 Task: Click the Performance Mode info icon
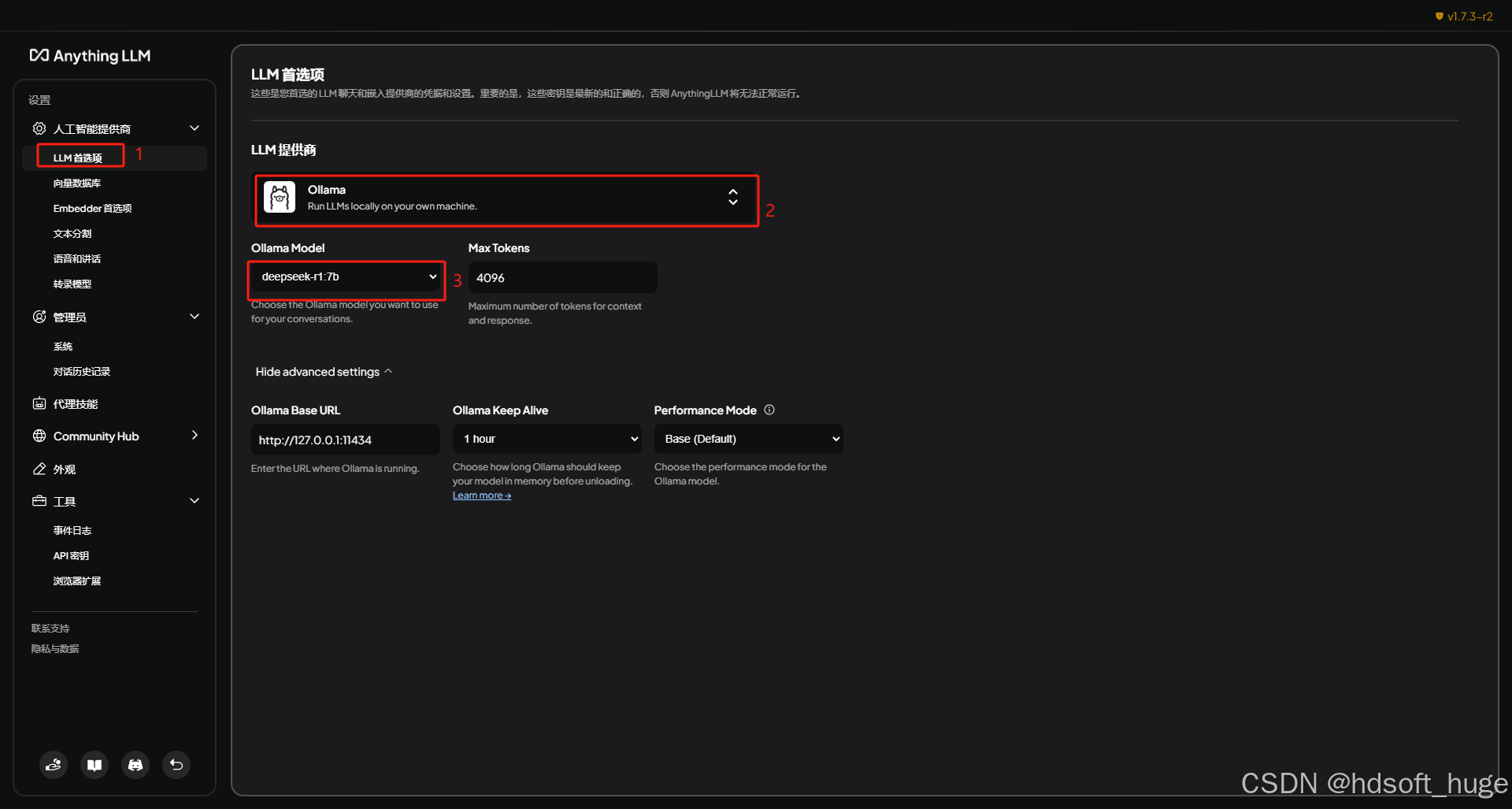(x=769, y=410)
